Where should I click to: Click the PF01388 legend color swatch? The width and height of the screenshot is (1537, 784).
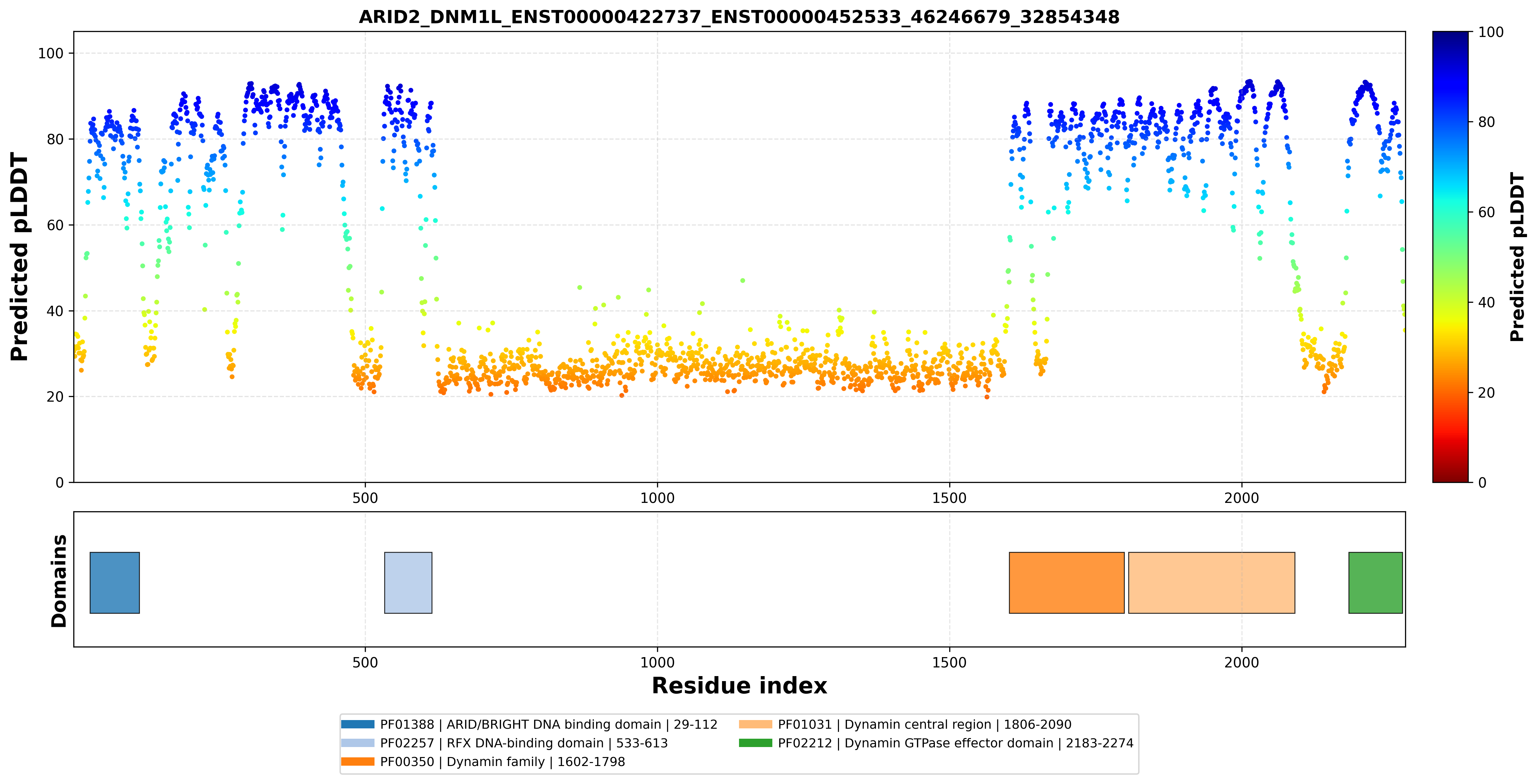click(x=358, y=724)
